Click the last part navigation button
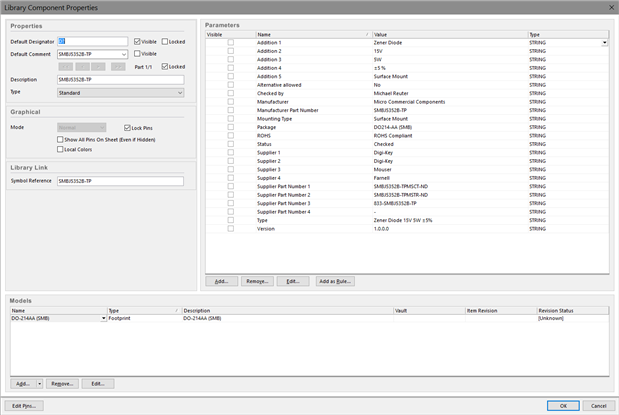 pyautogui.click(x=118, y=66)
